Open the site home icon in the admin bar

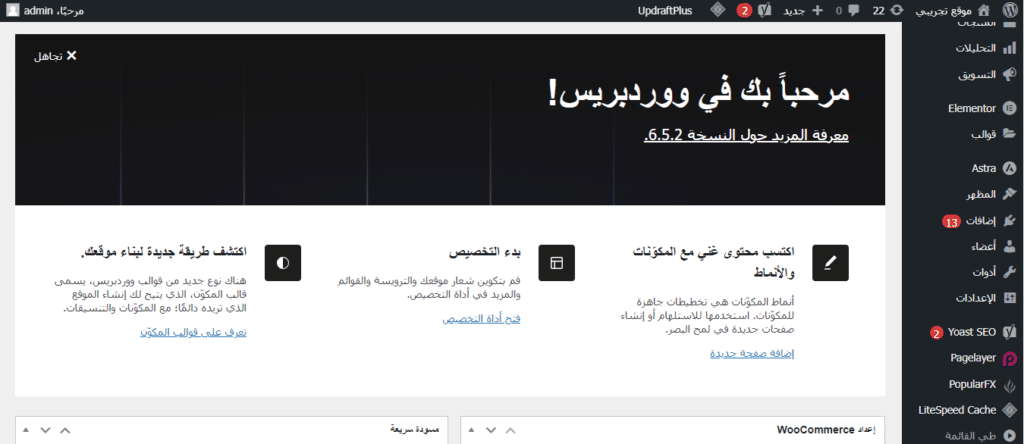(984, 10)
